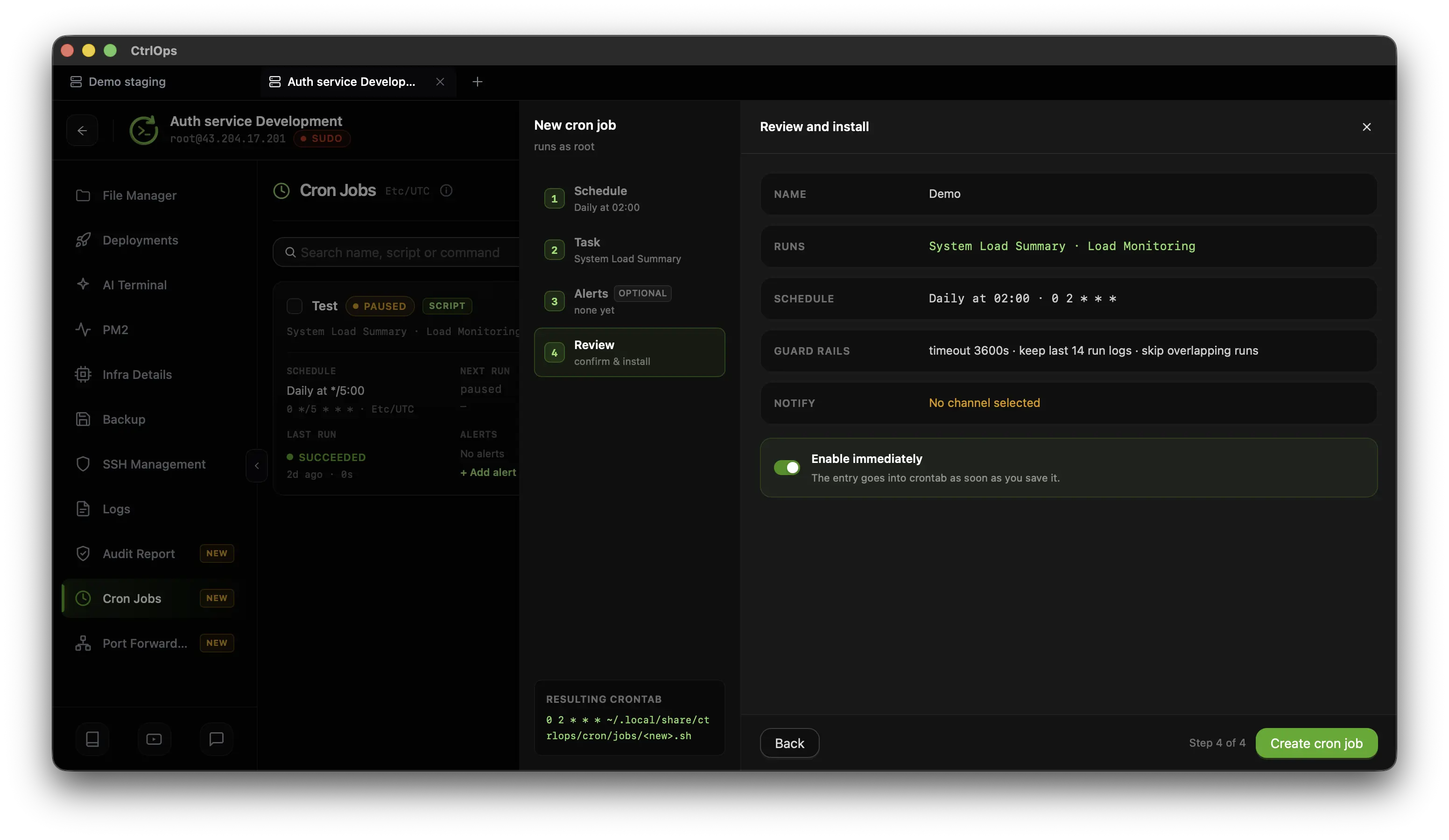Add a new server tab
1449x840 pixels.
[x=478, y=82]
